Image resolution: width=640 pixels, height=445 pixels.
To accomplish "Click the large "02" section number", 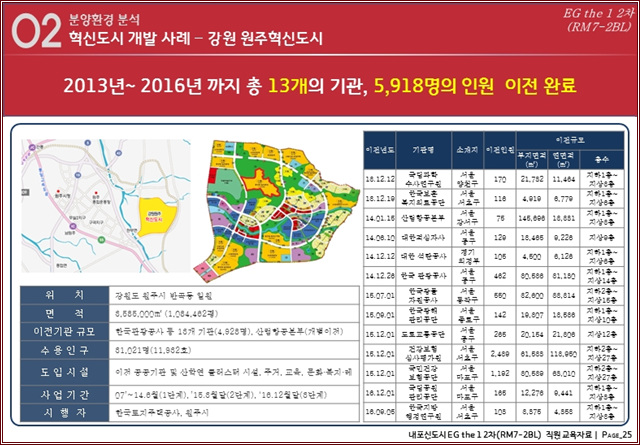I will point(36,31).
